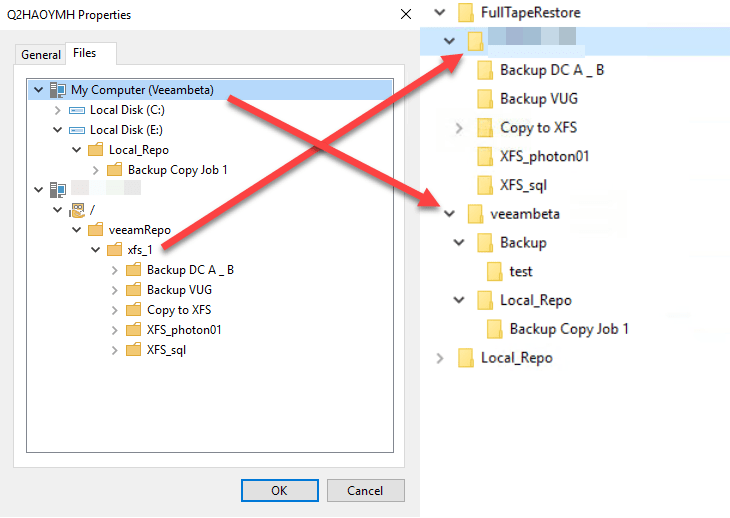The image size is (730, 518).
Task: Collapse the xfs_1 folder node
Action: [x=95, y=250]
